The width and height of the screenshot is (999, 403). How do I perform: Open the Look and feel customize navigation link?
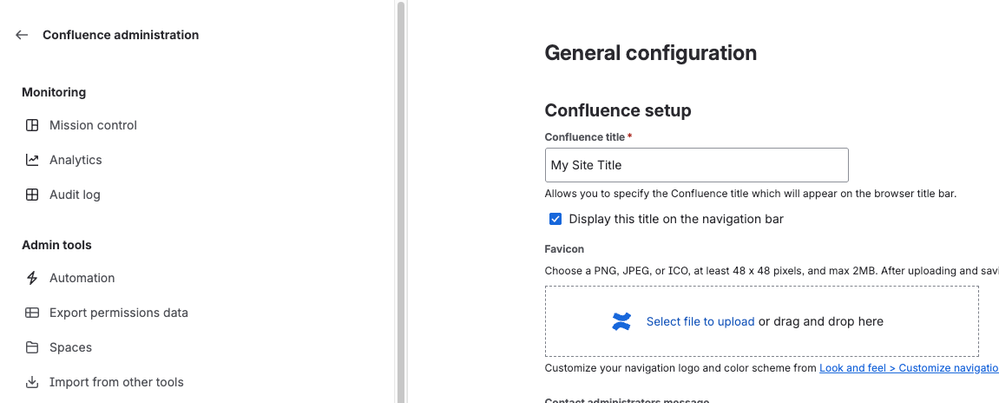[x=908, y=368]
